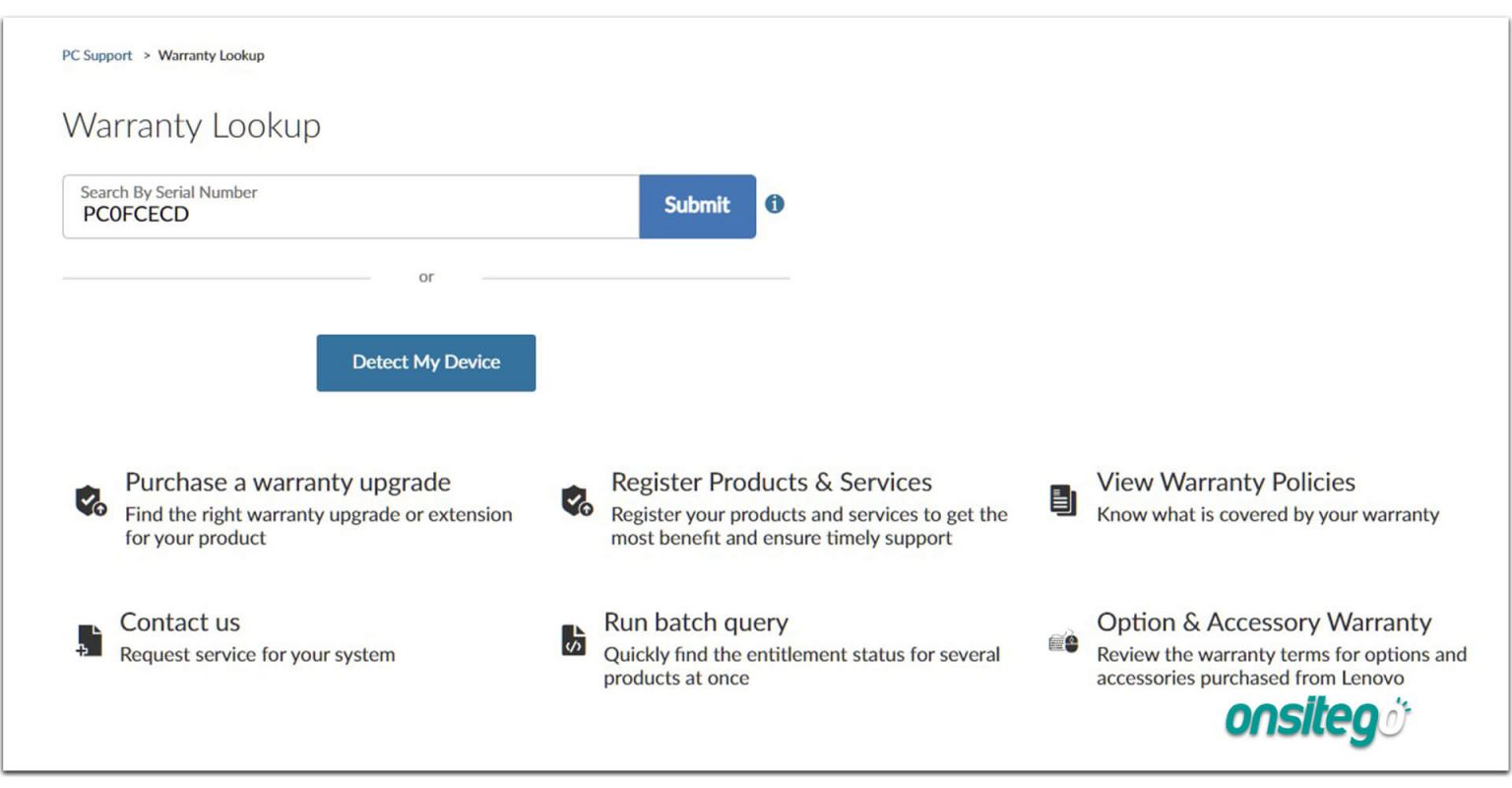This screenshot has height=788, width=1512.
Task: Open the Contact us heading link
Action: tap(179, 623)
